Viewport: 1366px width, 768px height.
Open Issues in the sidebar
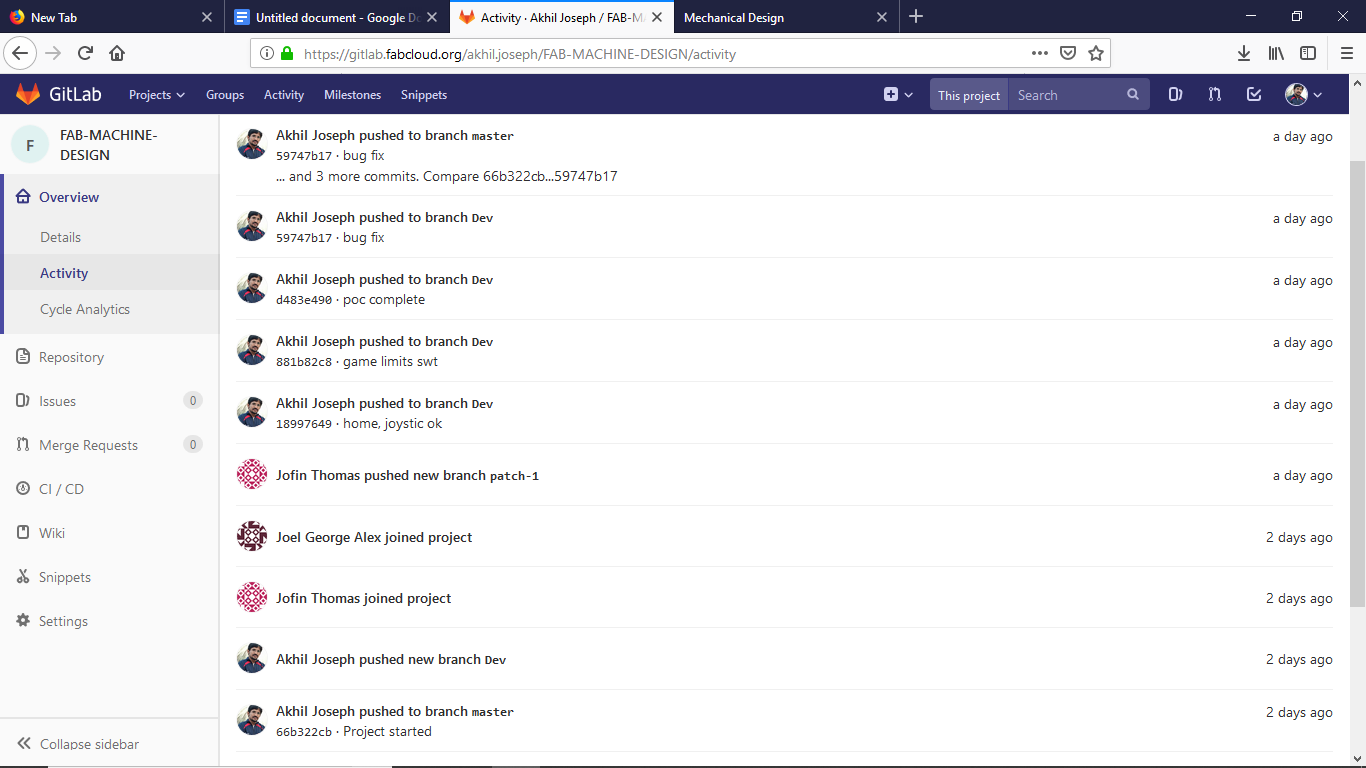[57, 401]
